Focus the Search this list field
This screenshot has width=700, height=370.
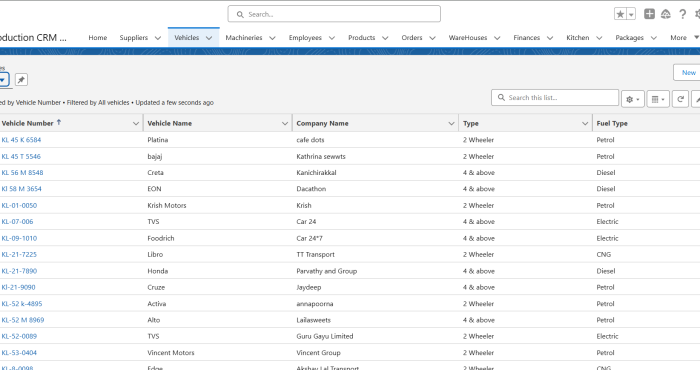click(x=555, y=97)
